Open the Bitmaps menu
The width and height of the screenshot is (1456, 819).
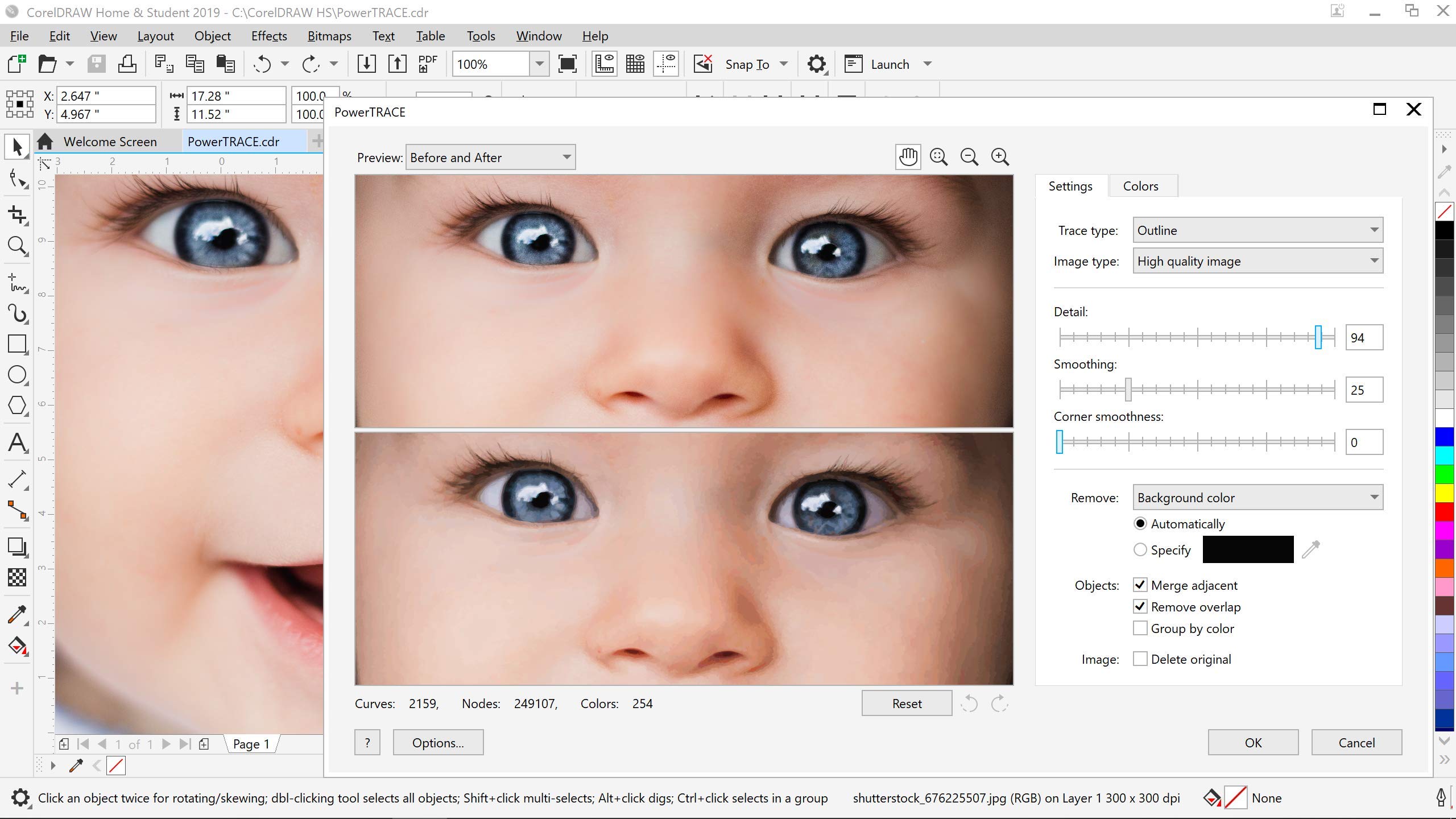tap(329, 36)
